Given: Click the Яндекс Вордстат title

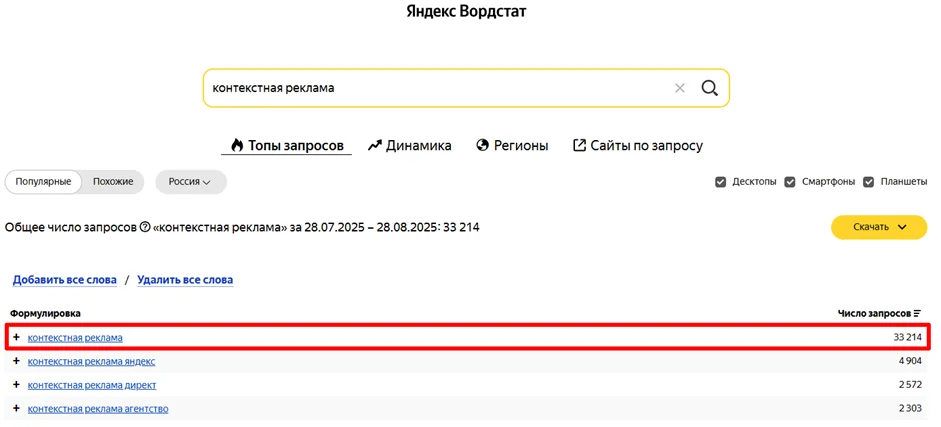Looking at the screenshot, I should click(466, 11).
